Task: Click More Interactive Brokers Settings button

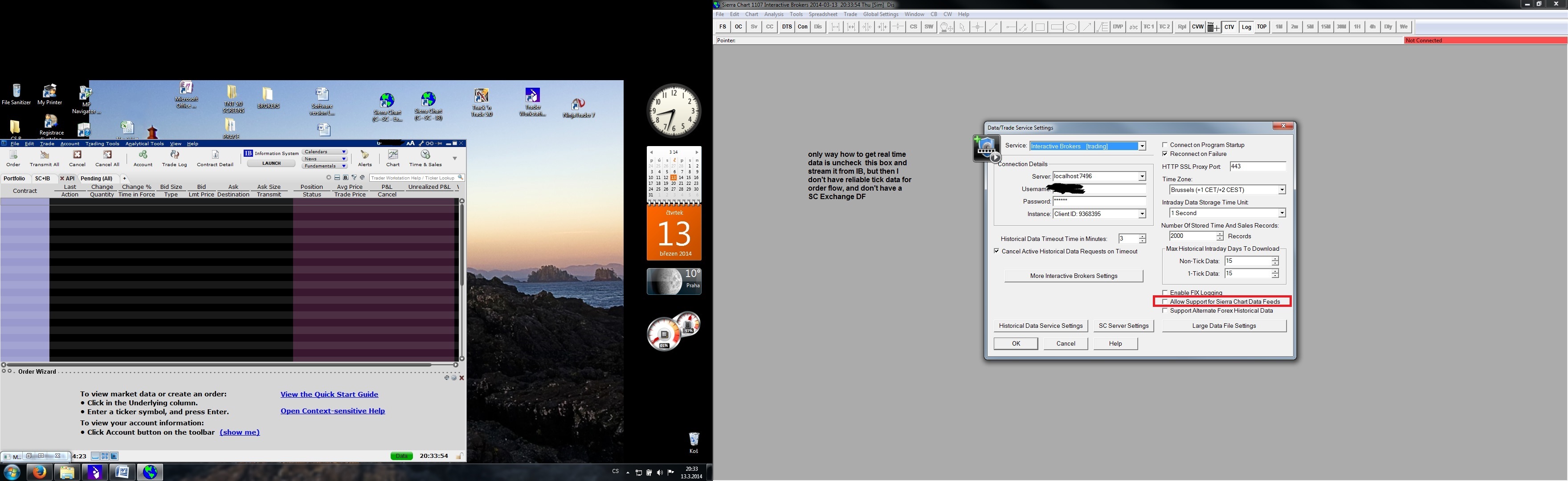Action: [1073, 276]
